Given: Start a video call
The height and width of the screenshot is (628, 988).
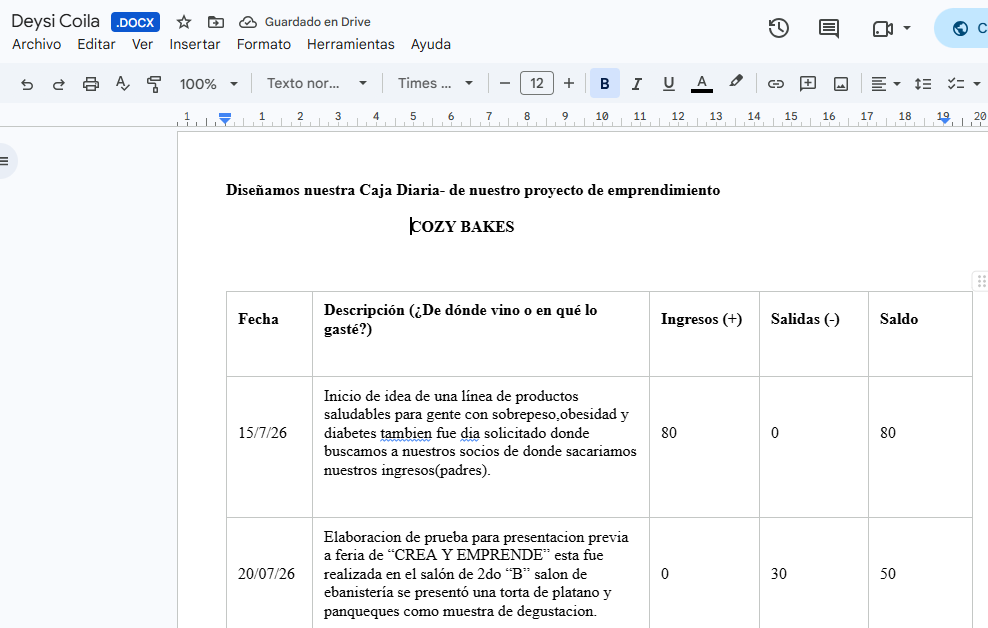Looking at the screenshot, I should 882,29.
